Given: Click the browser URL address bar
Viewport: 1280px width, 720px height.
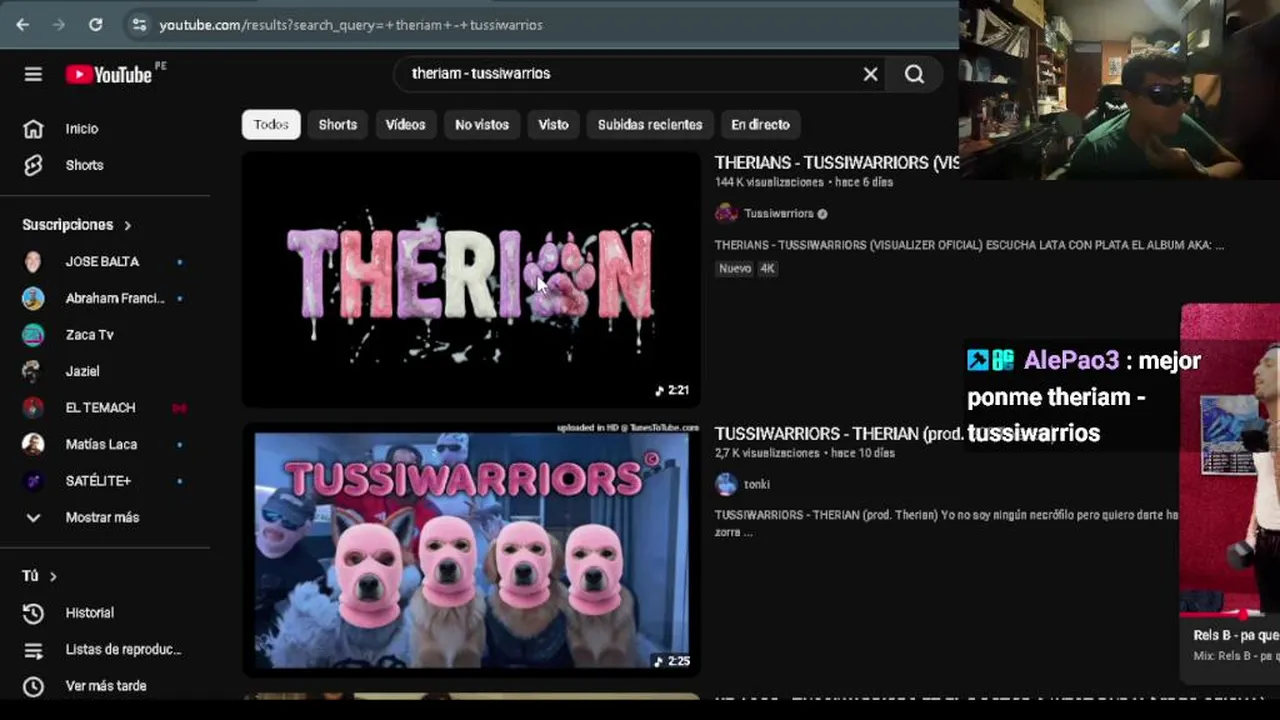Looking at the screenshot, I should (x=540, y=25).
